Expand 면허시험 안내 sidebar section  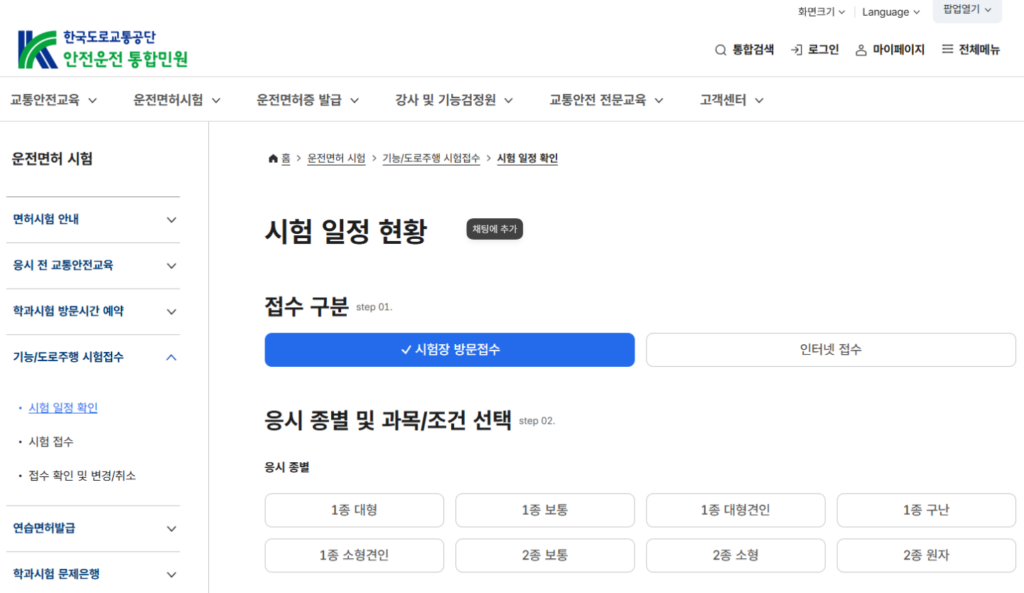pyautogui.click(x=93, y=219)
